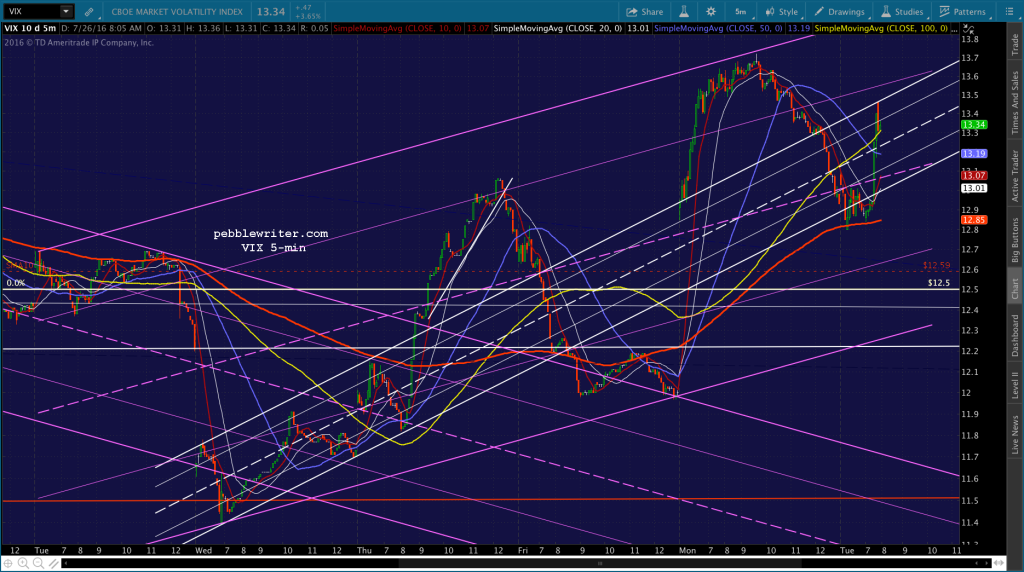
Task: Click the collapse arrows icon above price axis
Action: tap(968, 29)
